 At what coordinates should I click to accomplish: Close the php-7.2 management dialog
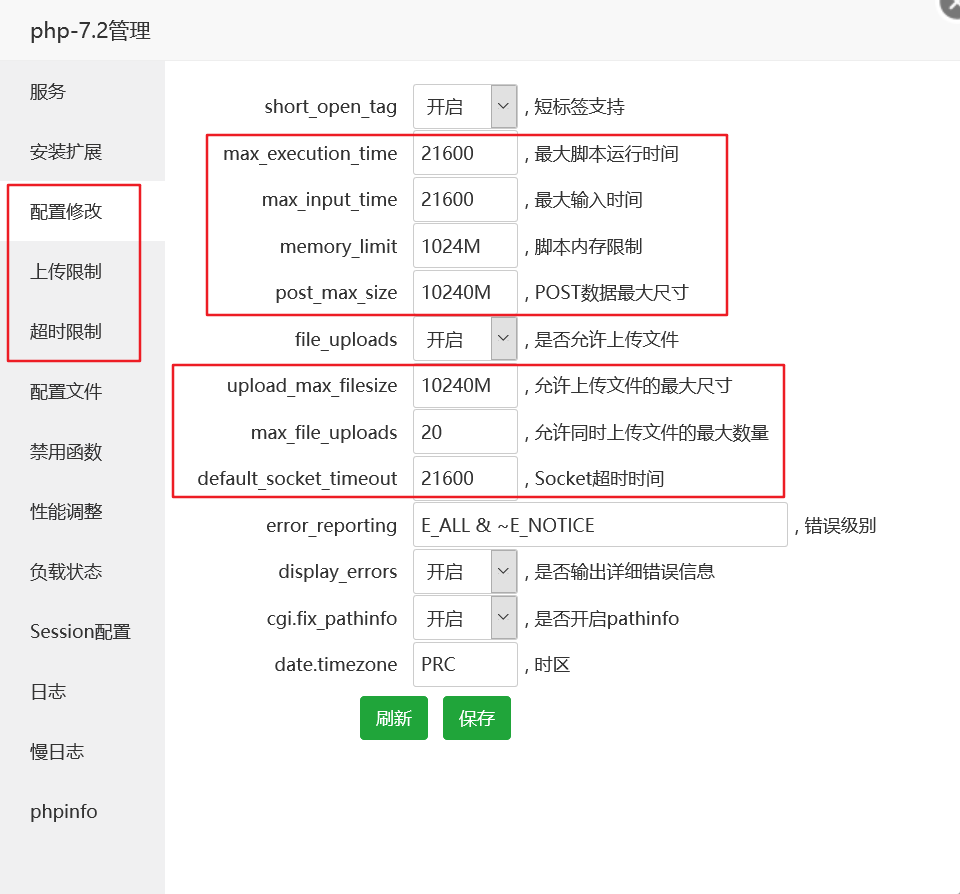pyautogui.click(x=951, y=7)
